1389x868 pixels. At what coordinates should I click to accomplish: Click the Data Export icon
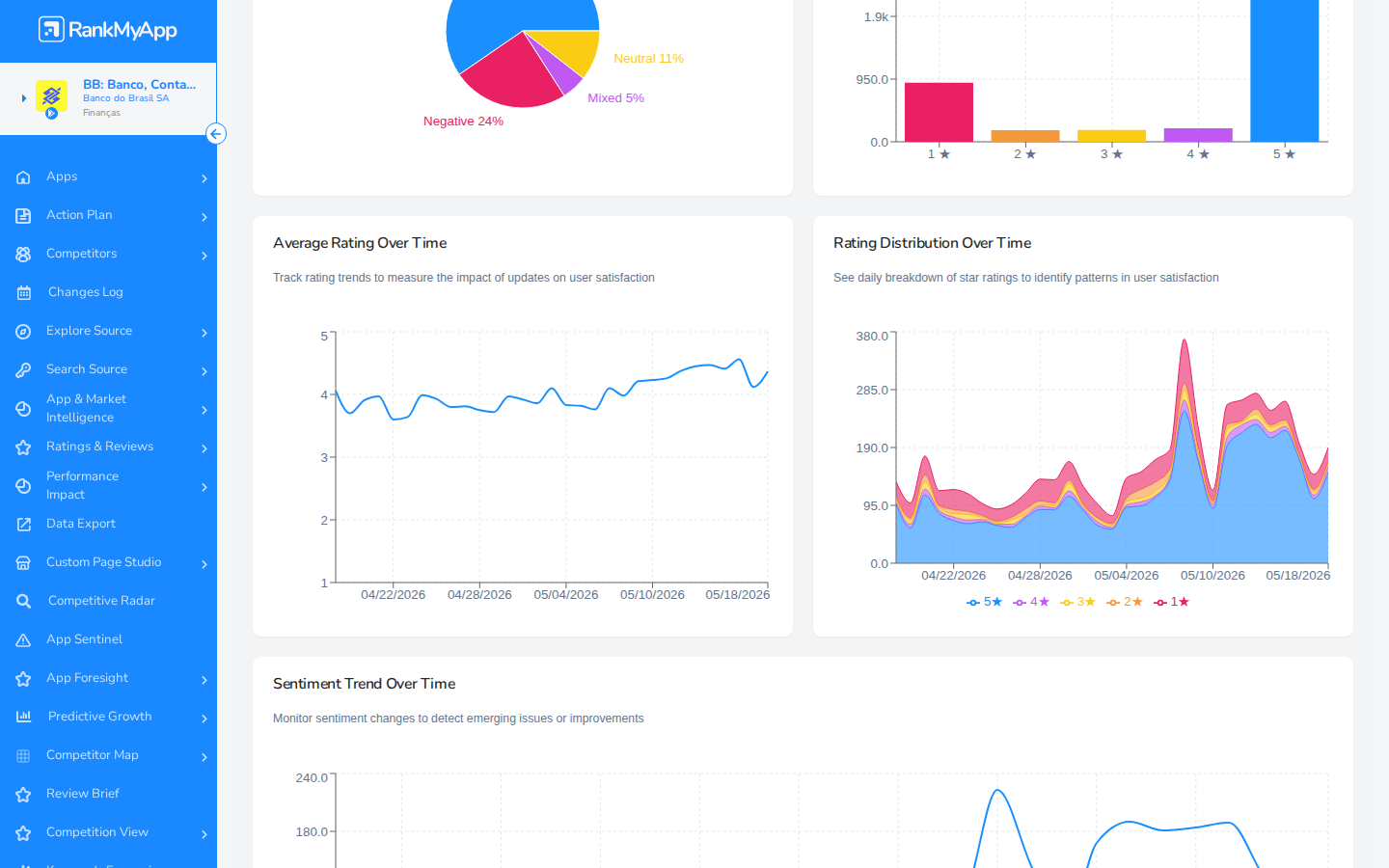point(23,525)
